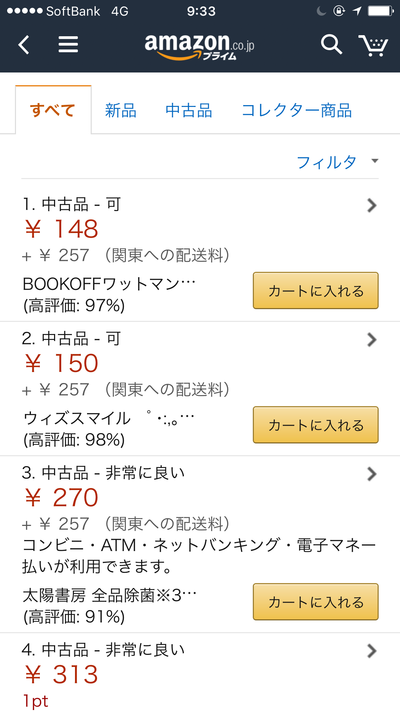Open details chevron for offer 2
Image resolution: width=400 pixels, height=711 pixels.
click(372, 340)
